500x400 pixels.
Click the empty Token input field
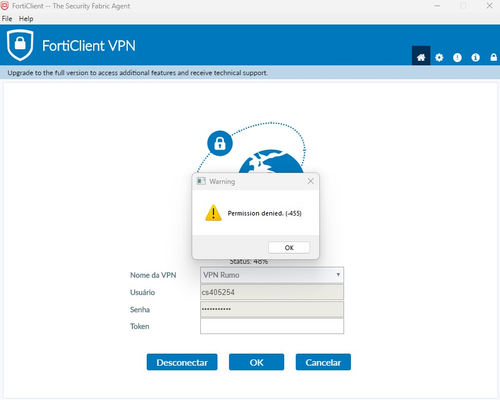(x=272, y=326)
